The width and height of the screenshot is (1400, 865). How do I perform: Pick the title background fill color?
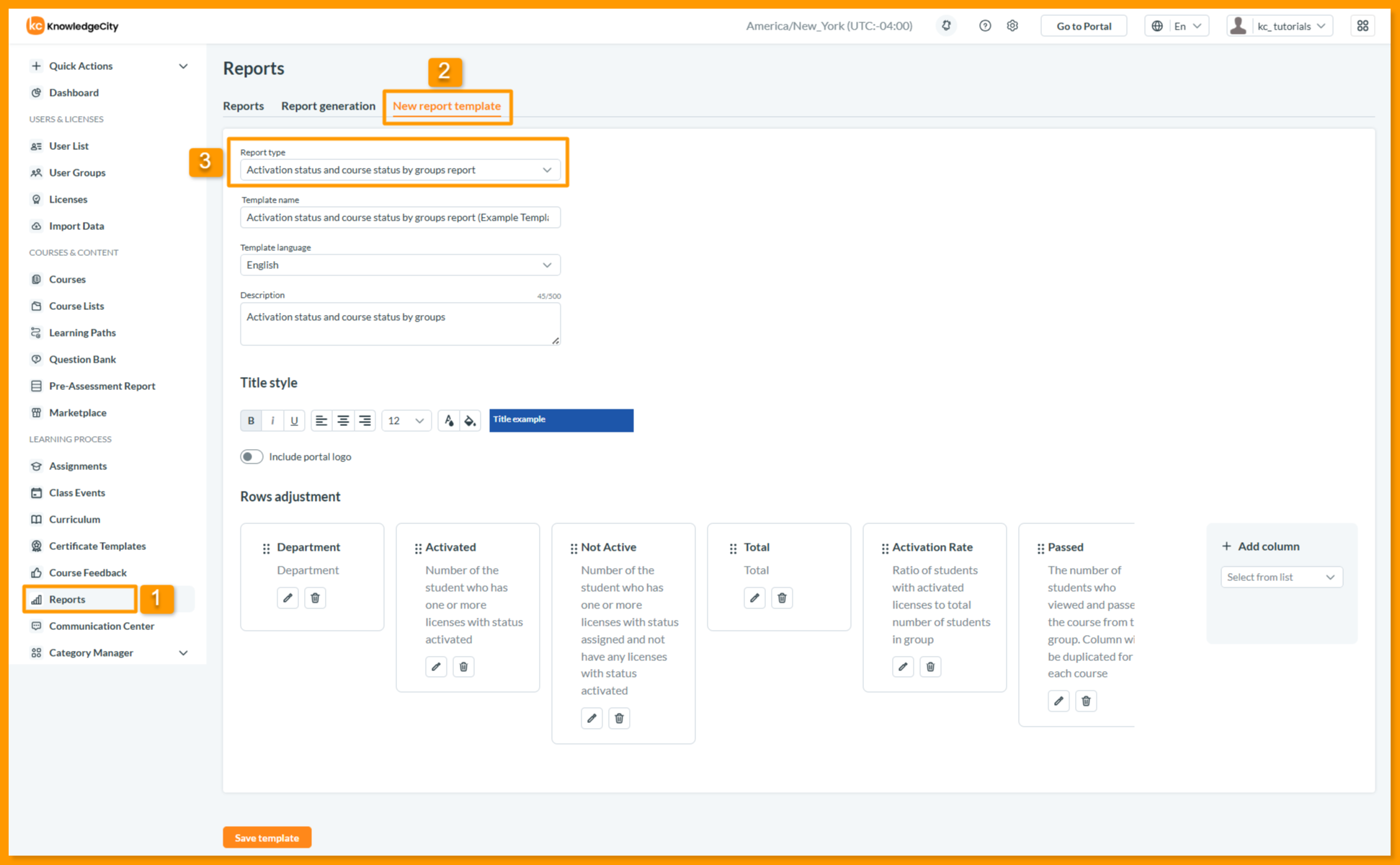470,420
